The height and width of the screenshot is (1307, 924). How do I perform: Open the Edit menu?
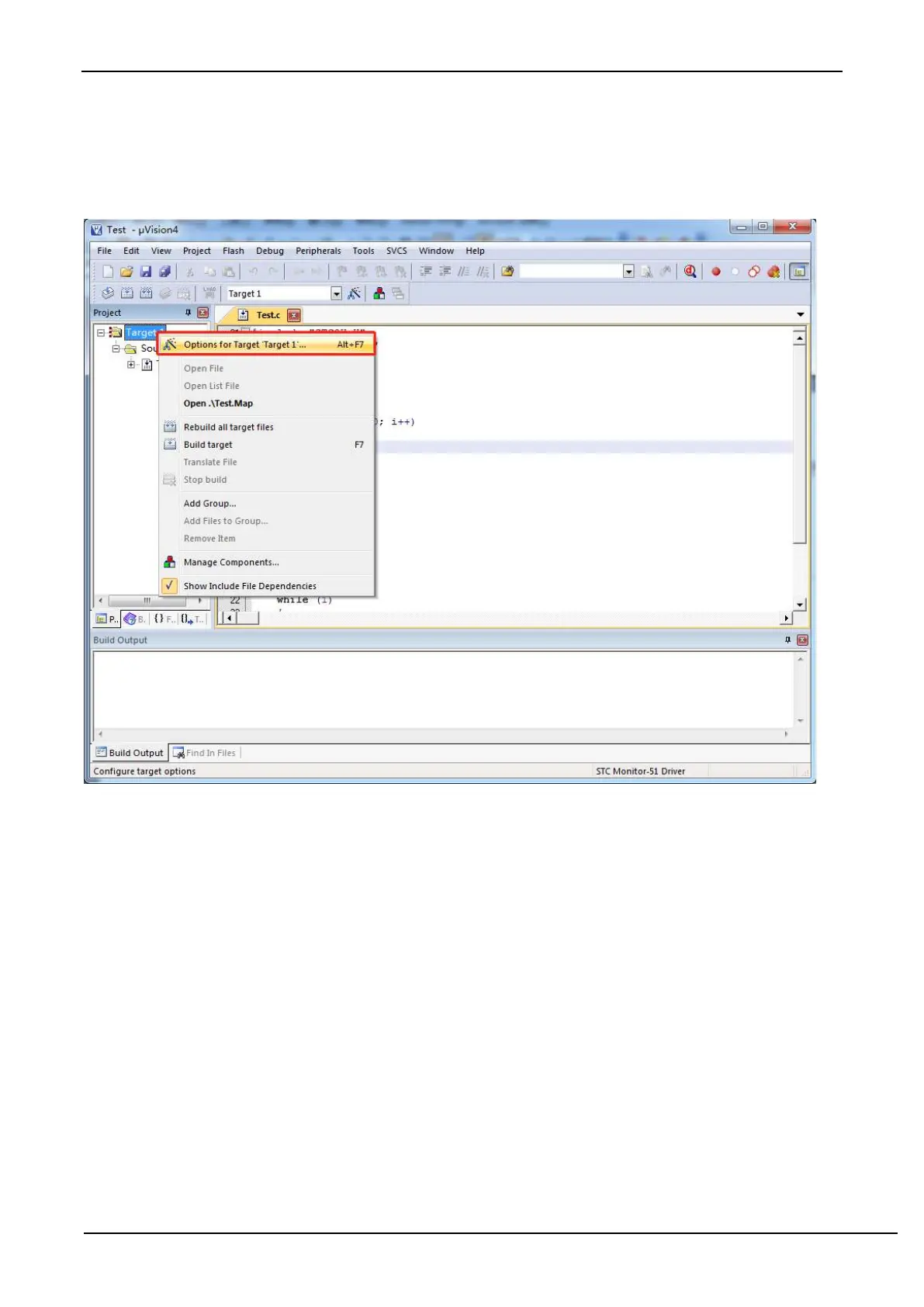click(131, 251)
